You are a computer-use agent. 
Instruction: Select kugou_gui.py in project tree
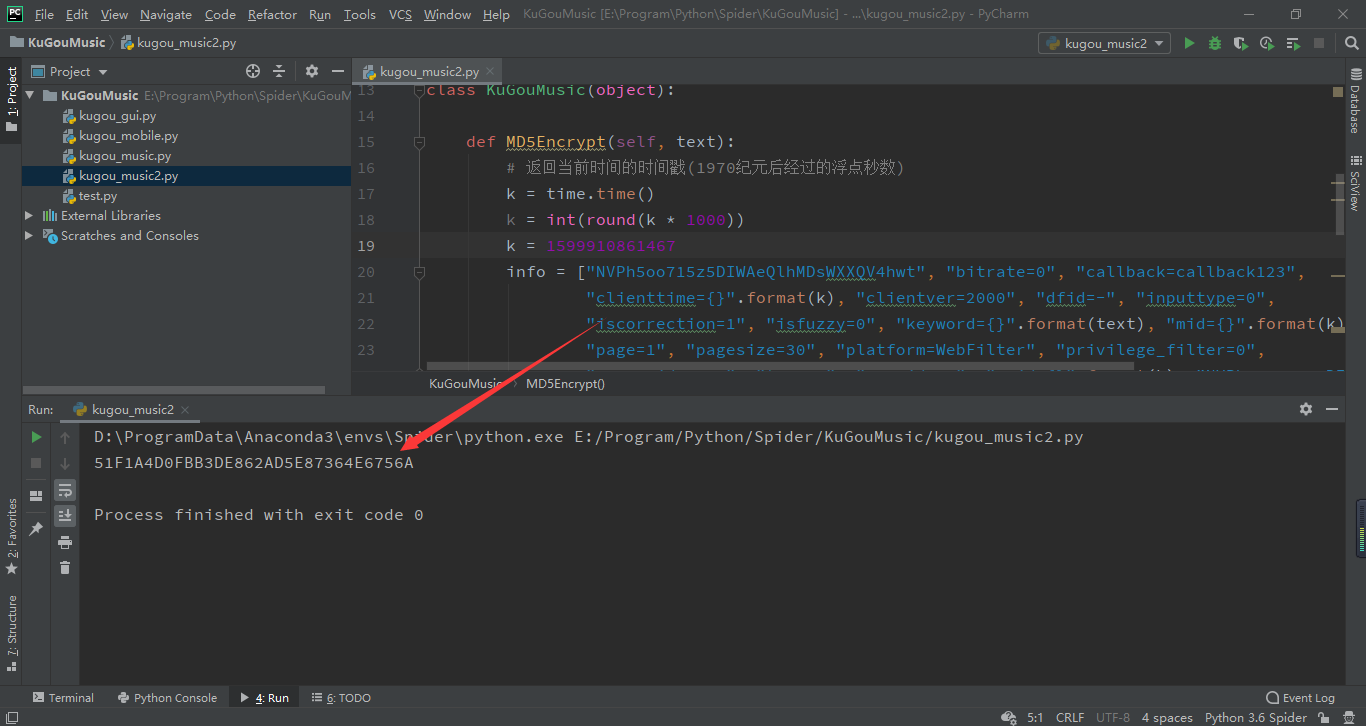coord(117,115)
